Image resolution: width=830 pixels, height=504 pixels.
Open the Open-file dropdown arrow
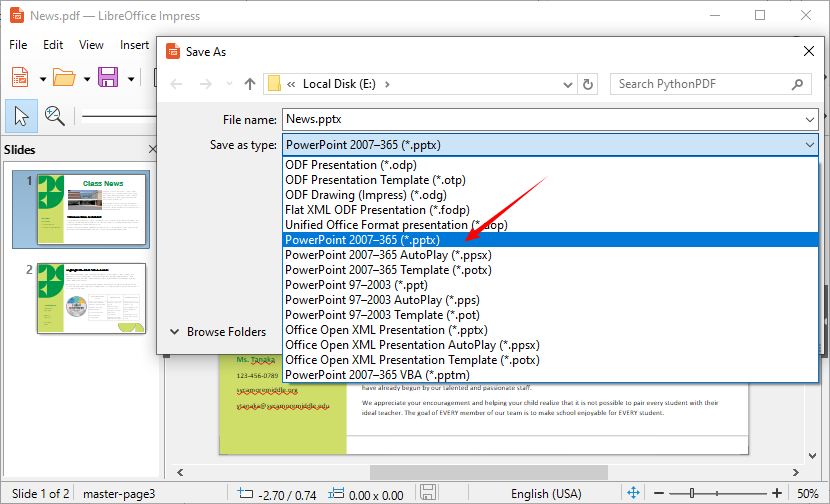pyautogui.click(x=86, y=79)
